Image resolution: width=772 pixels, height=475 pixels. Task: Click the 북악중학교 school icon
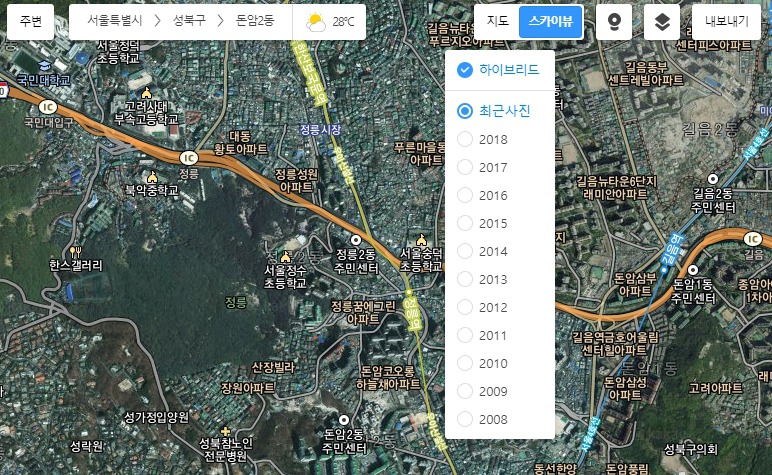152,176
